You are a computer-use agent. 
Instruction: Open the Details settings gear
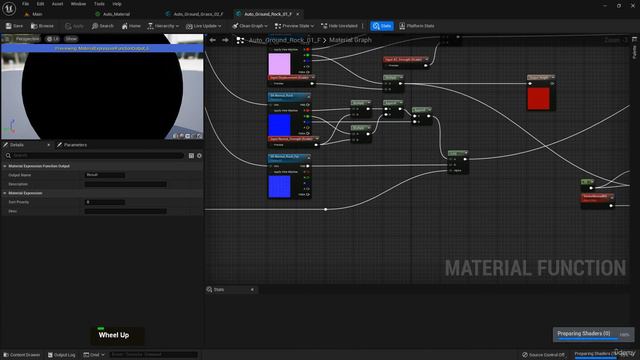click(199, 156)
